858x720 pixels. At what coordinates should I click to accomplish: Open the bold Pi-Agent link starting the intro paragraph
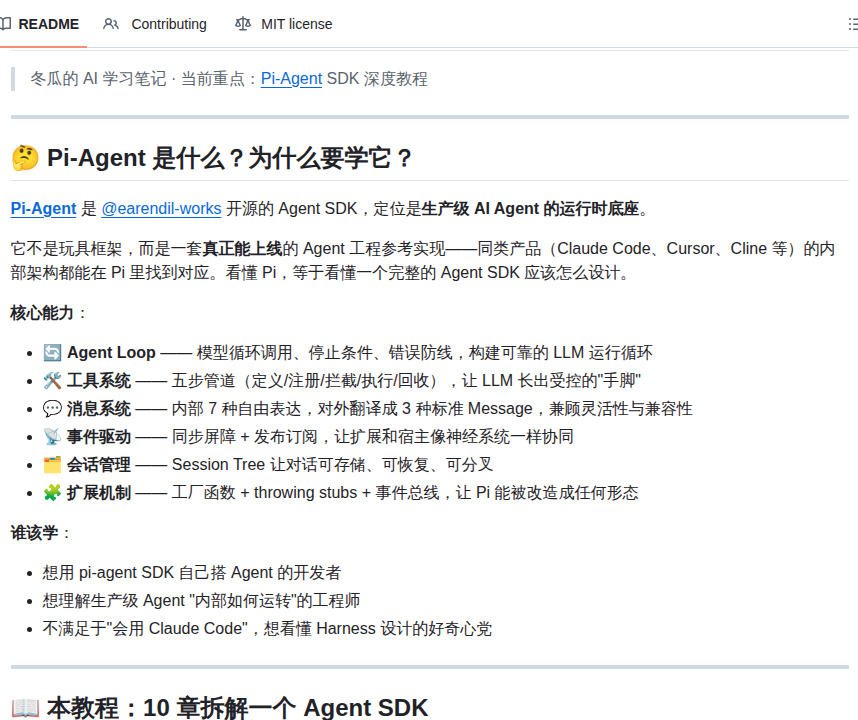pos(43,208)
